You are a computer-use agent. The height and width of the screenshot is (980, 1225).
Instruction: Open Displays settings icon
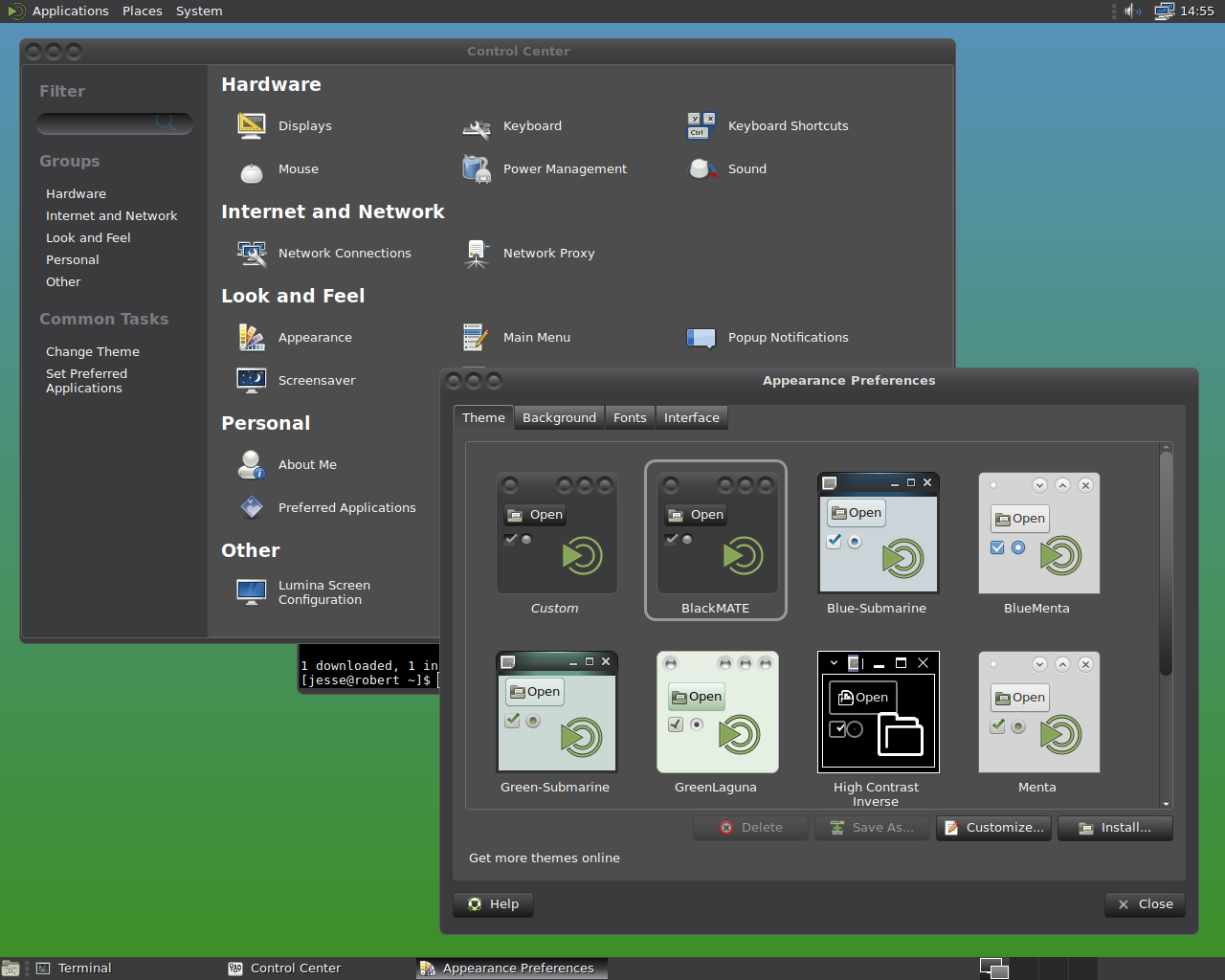(x=252, y=125)
